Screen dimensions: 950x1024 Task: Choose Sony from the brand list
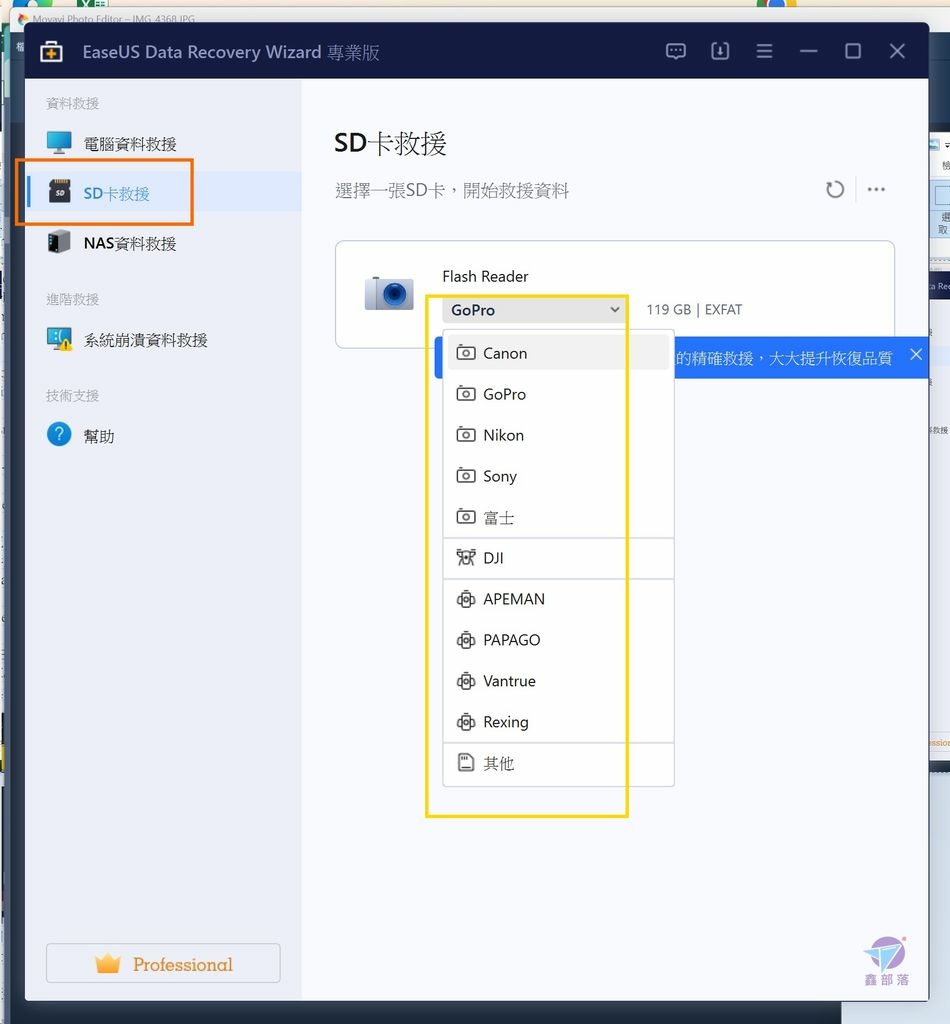(x=558, y=476)
